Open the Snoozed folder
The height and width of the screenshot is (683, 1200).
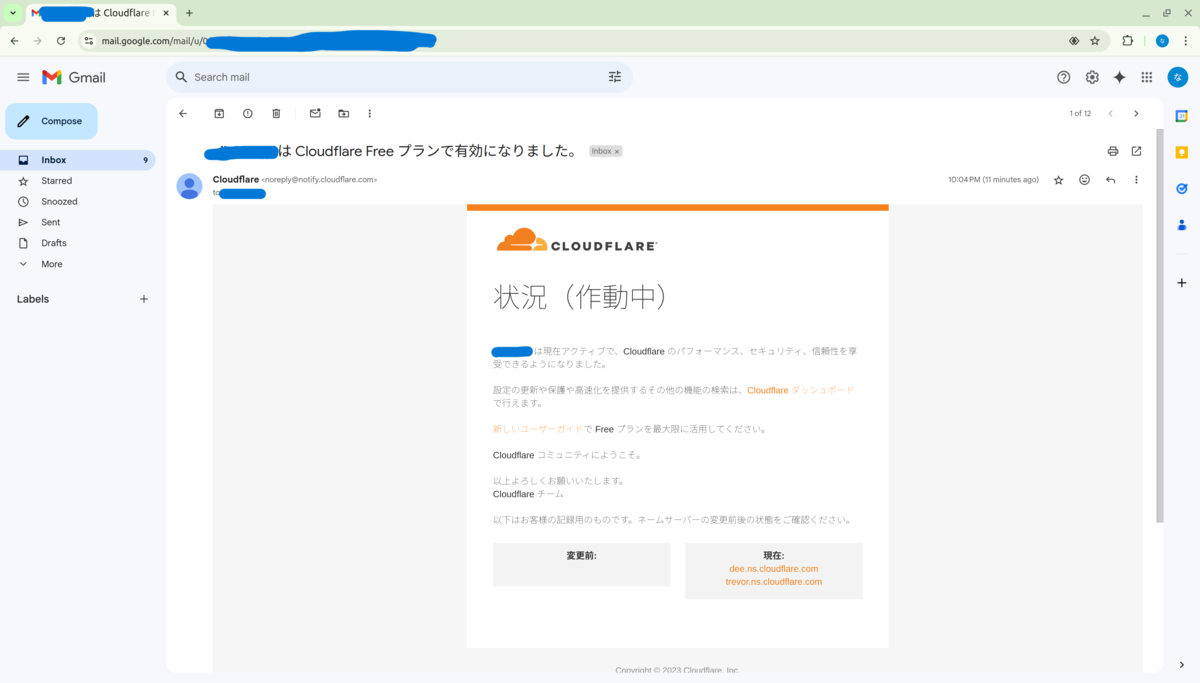[x=78, y=201]
